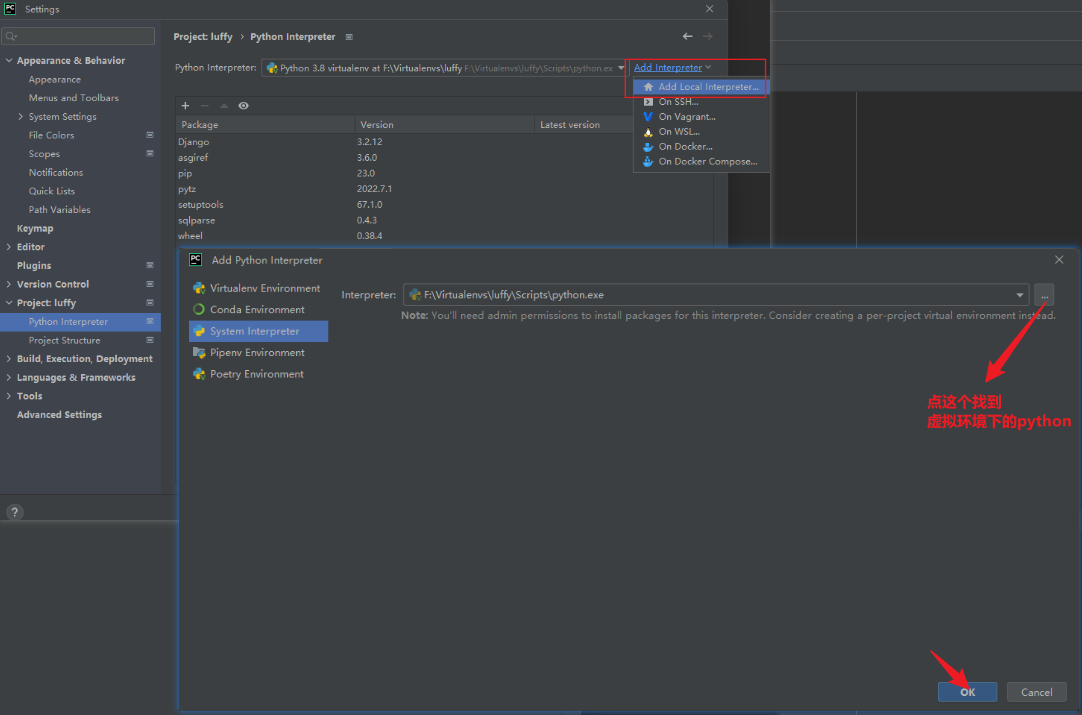
Task: Click the OK button
Action: coord(967,692)
